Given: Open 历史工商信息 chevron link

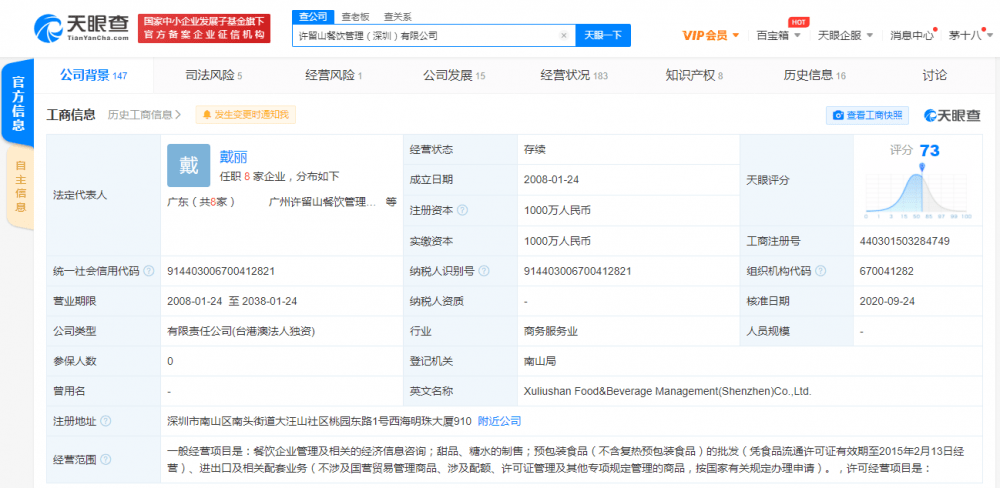Looking at the screenshot, I should pos(145,115).
